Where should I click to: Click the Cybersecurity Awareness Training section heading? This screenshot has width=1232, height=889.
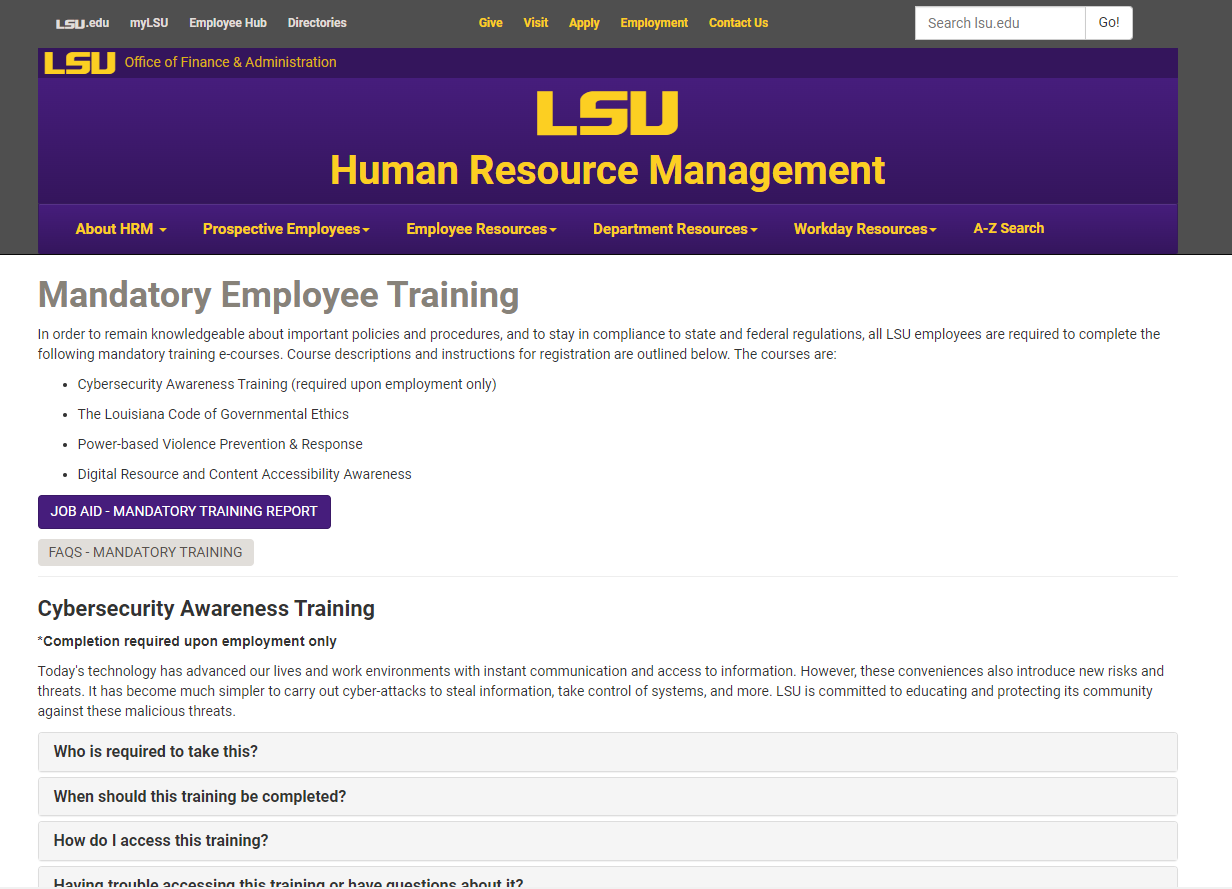(206, 608)
